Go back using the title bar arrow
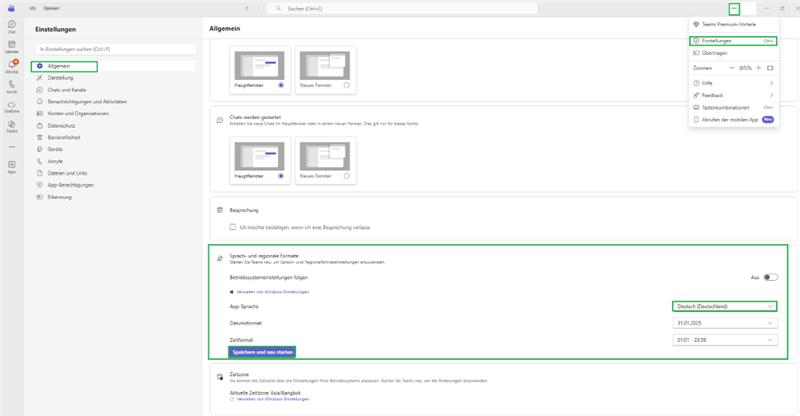 (x=247, y=9)
